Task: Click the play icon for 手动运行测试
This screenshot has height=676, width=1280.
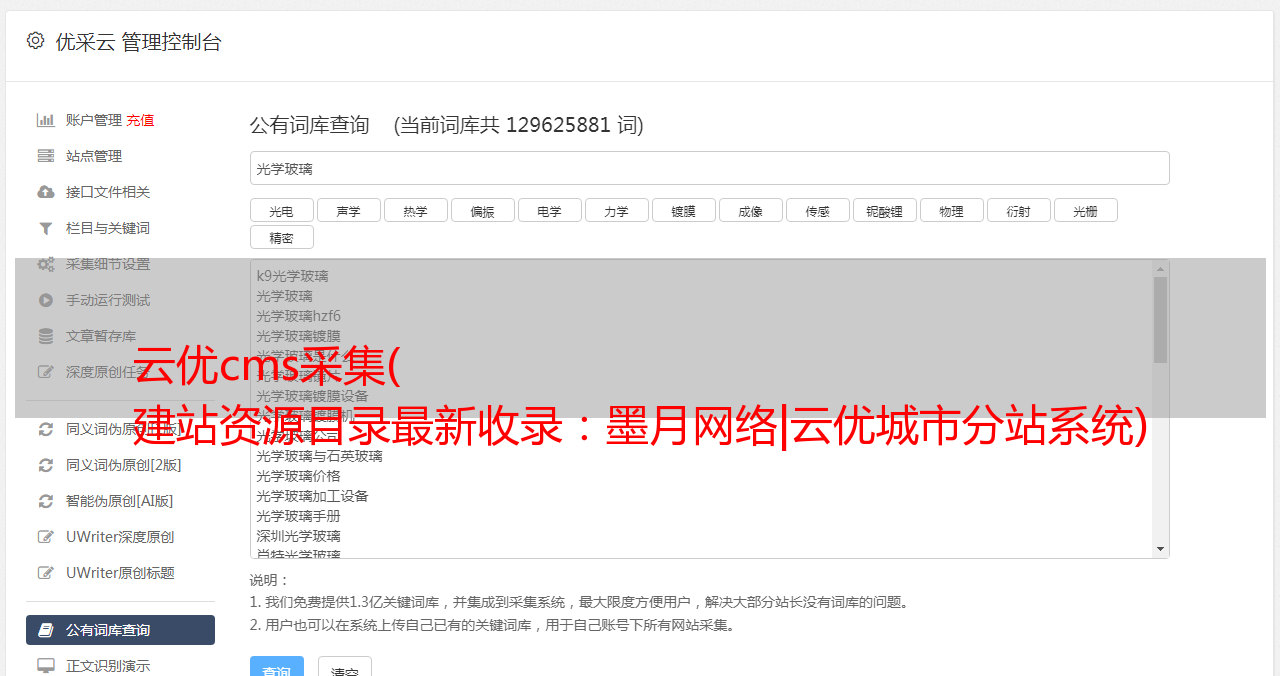Action: click(x=46, y=300)
